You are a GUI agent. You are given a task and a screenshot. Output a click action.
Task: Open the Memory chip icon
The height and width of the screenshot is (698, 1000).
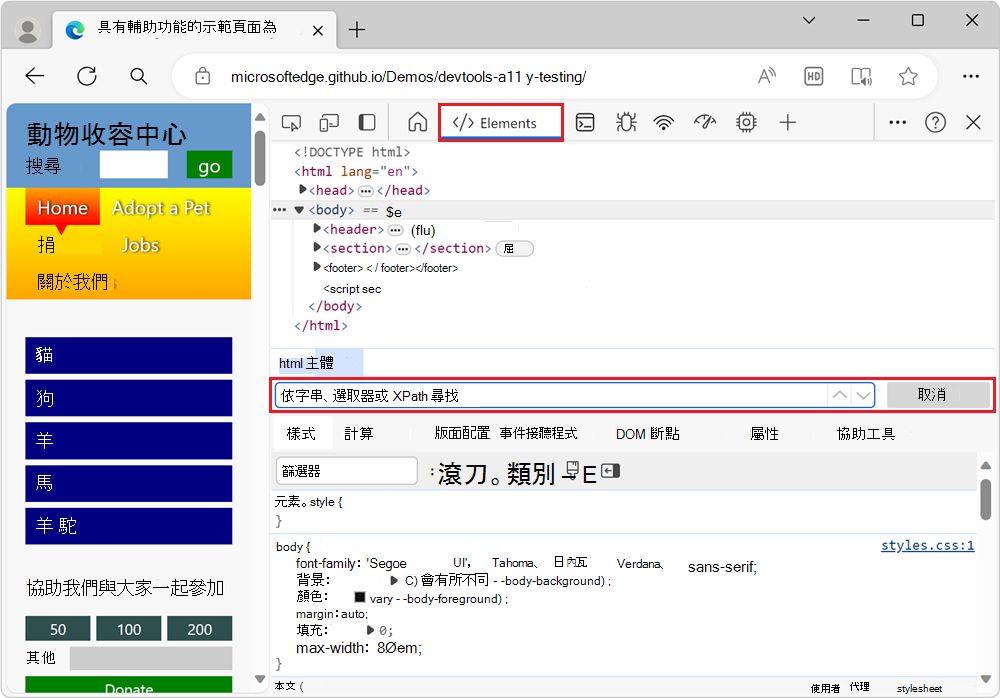click(745, 122)
